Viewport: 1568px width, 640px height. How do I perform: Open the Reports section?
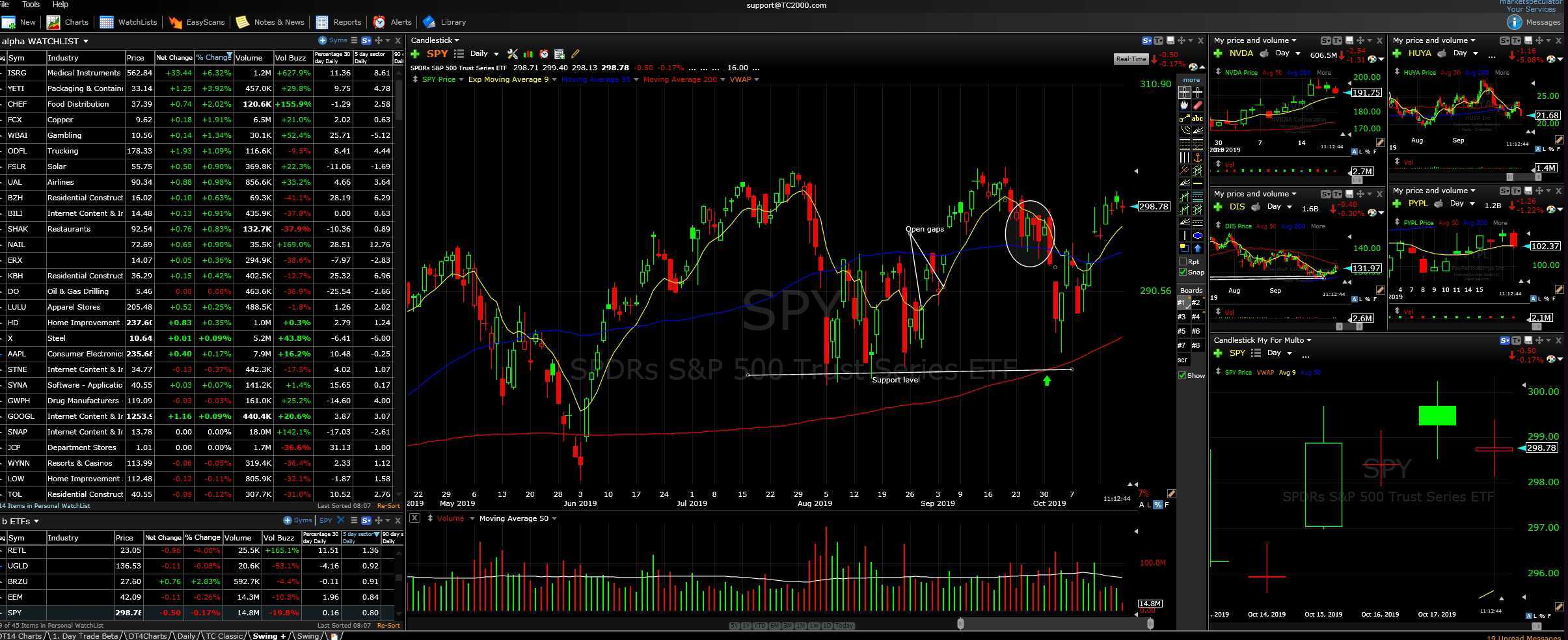point(338,22)
